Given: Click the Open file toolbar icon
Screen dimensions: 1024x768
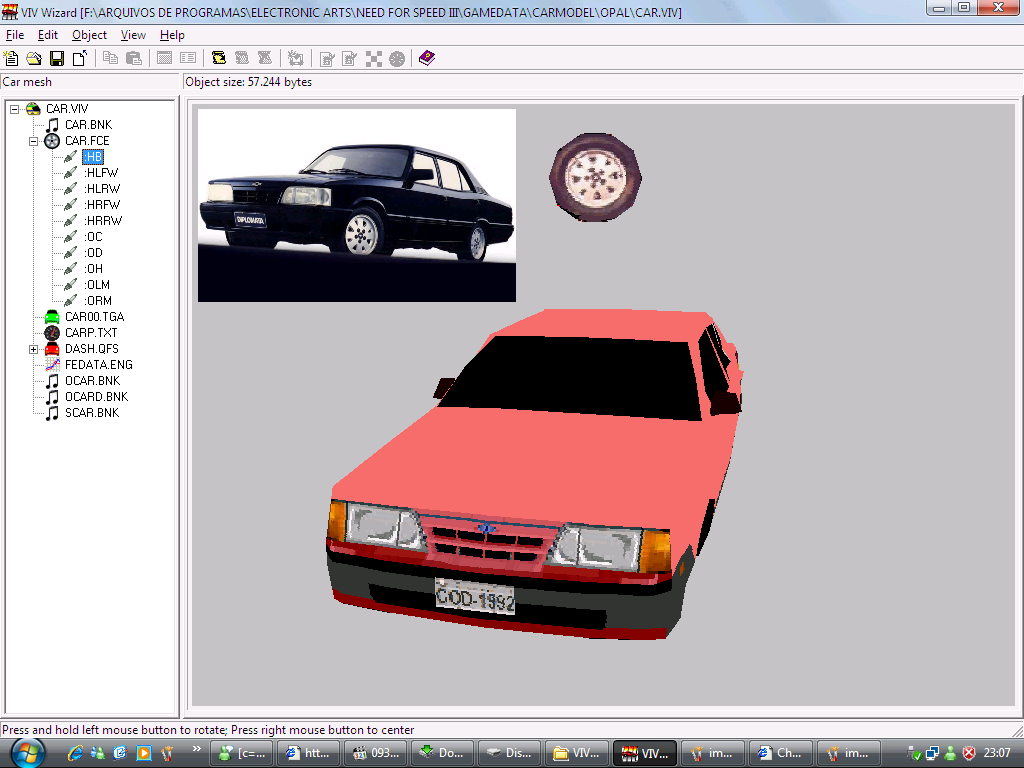Looking at the screenshot, I should click(34, 59).
